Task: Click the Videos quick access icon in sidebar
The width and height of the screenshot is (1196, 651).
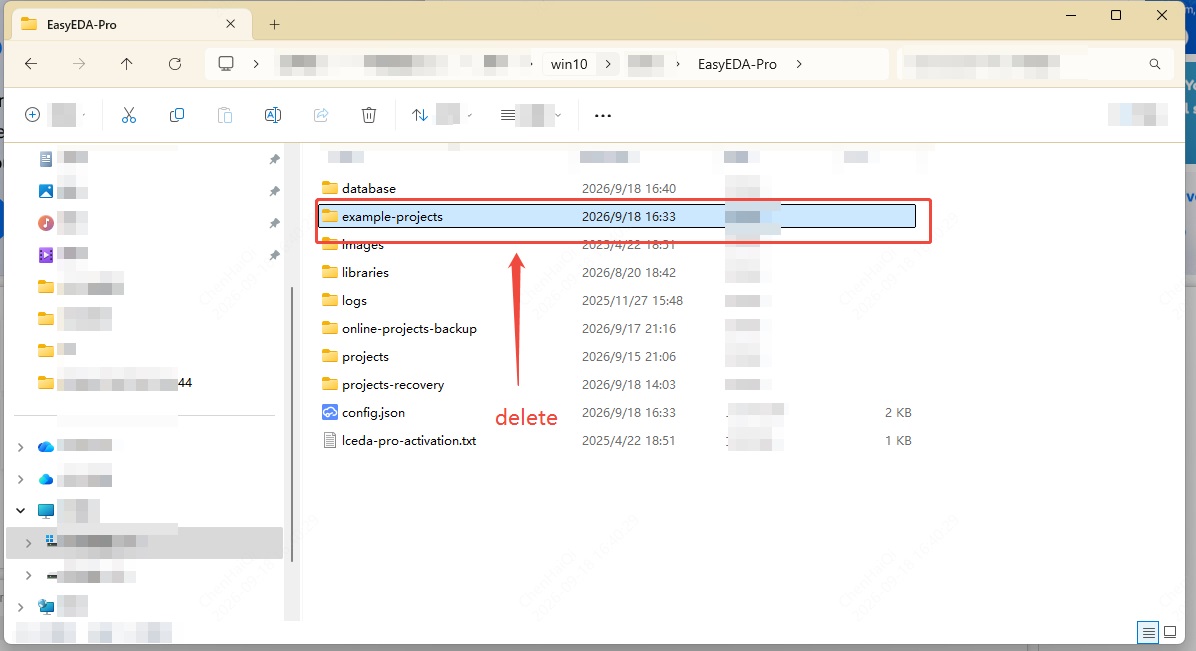Action: coord(46,255)
